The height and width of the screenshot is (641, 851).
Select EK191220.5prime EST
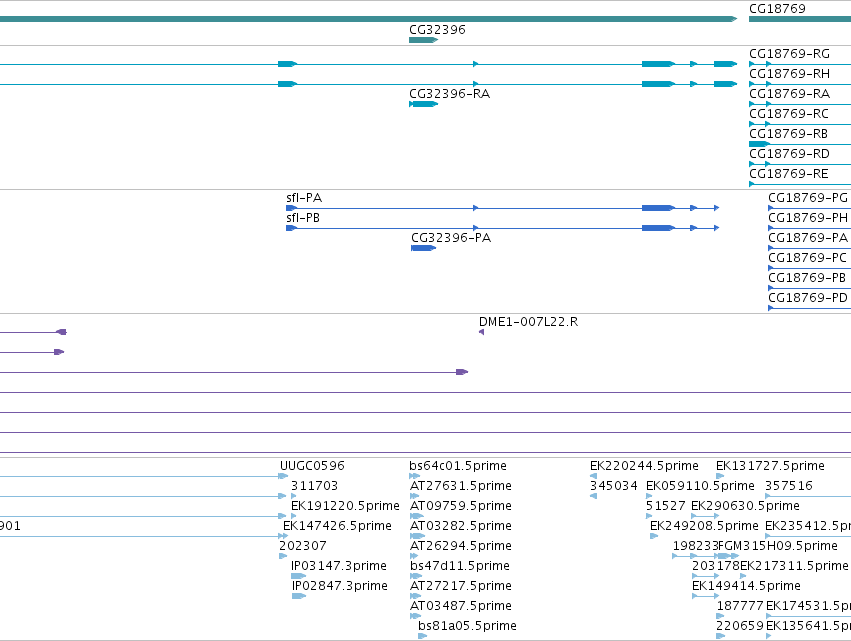click(x=345, y=506)
